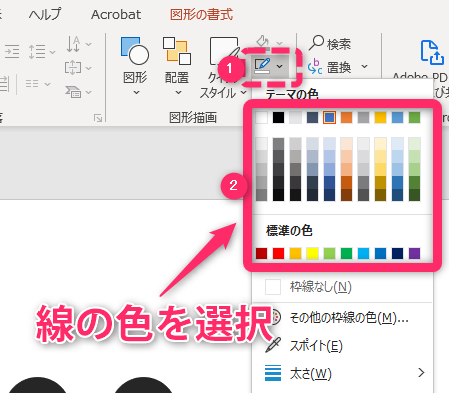The height and width of the screenshot is (393, 449).
Task: Open the Acrobat tab
Action: pyautogui.click(x=116, y=15)
